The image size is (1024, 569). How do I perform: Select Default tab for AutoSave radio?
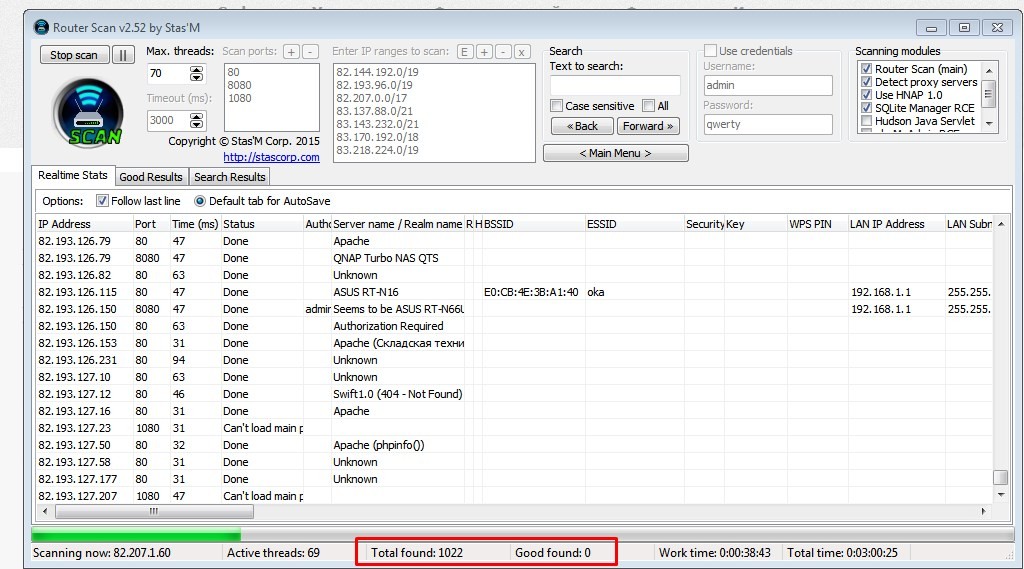coord(200,201)
